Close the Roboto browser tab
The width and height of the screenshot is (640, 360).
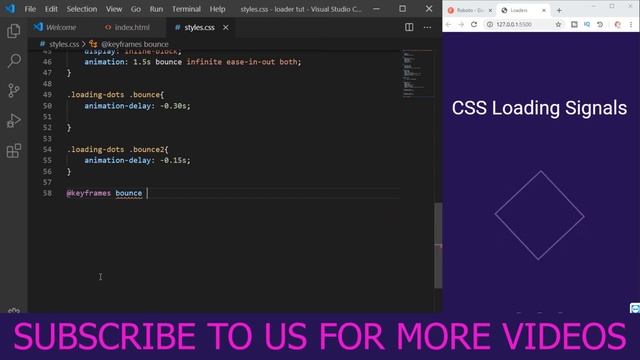[490, 10]
